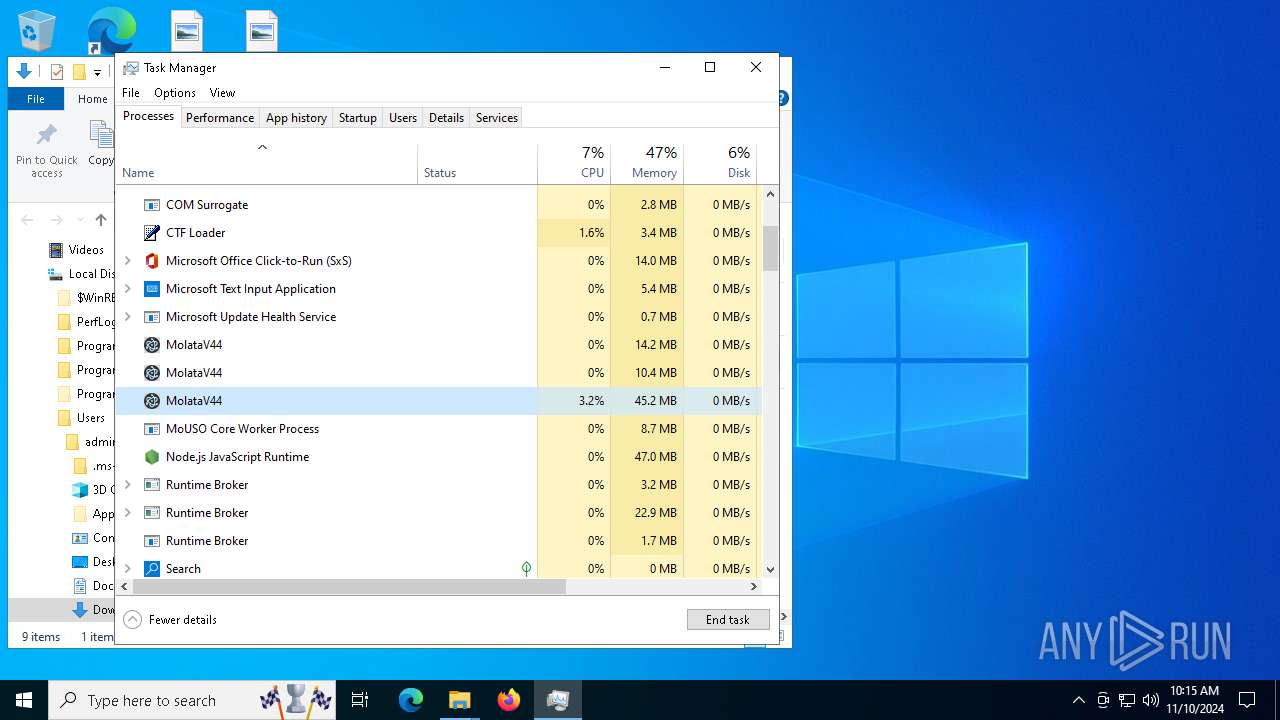Collapse with the Fewer details chevron

pyautogui.click(x=132, y=620)
